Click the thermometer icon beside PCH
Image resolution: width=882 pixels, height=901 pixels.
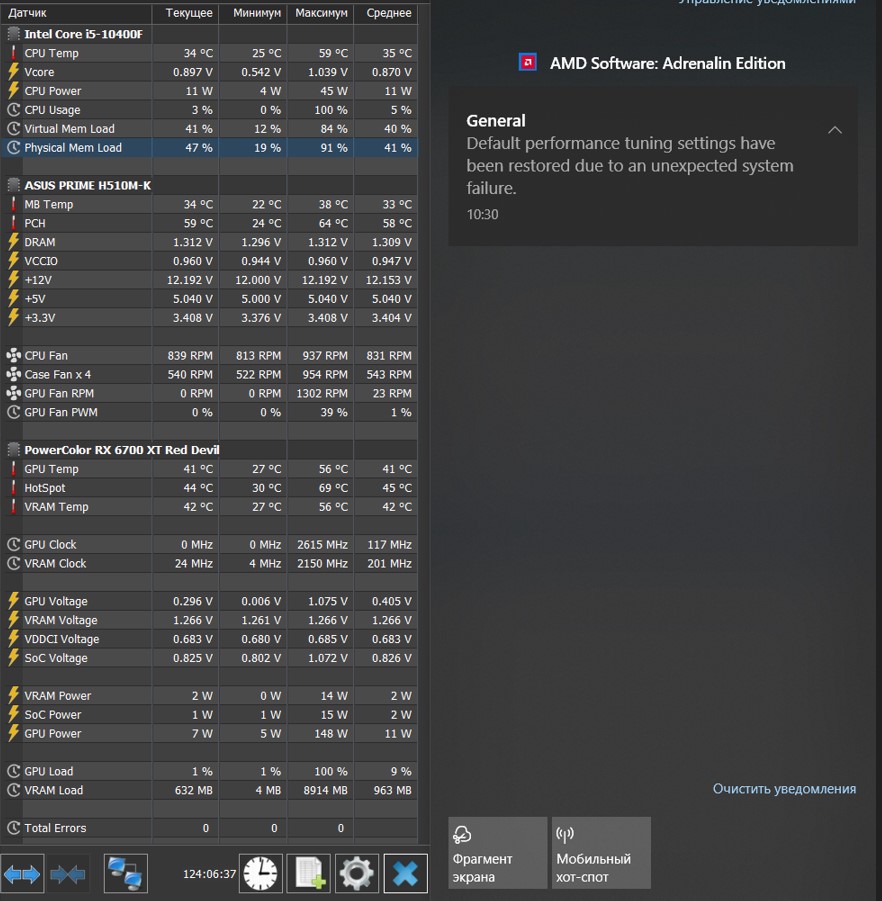[13, 223]
